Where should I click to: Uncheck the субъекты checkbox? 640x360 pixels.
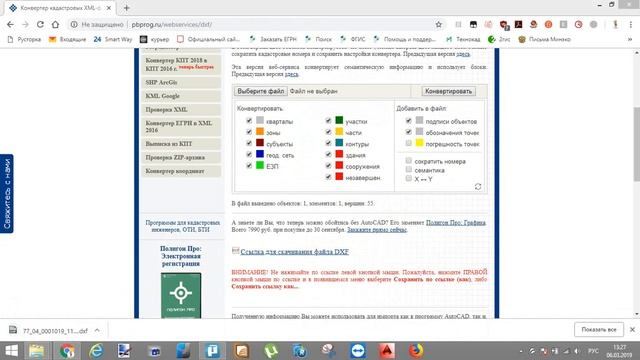point(249,143)
